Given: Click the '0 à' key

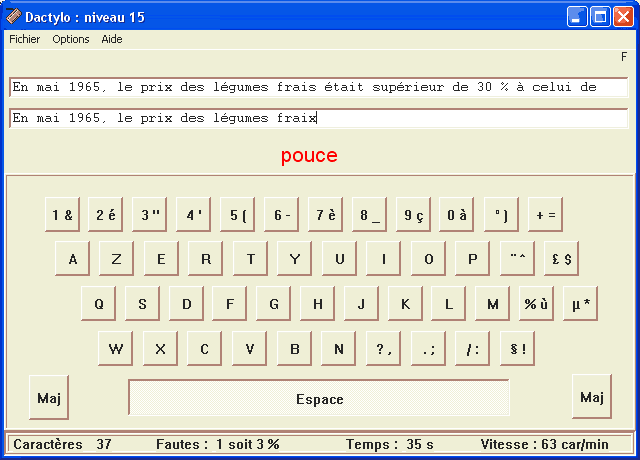Looking at the screenshot, I should (457, 215).
